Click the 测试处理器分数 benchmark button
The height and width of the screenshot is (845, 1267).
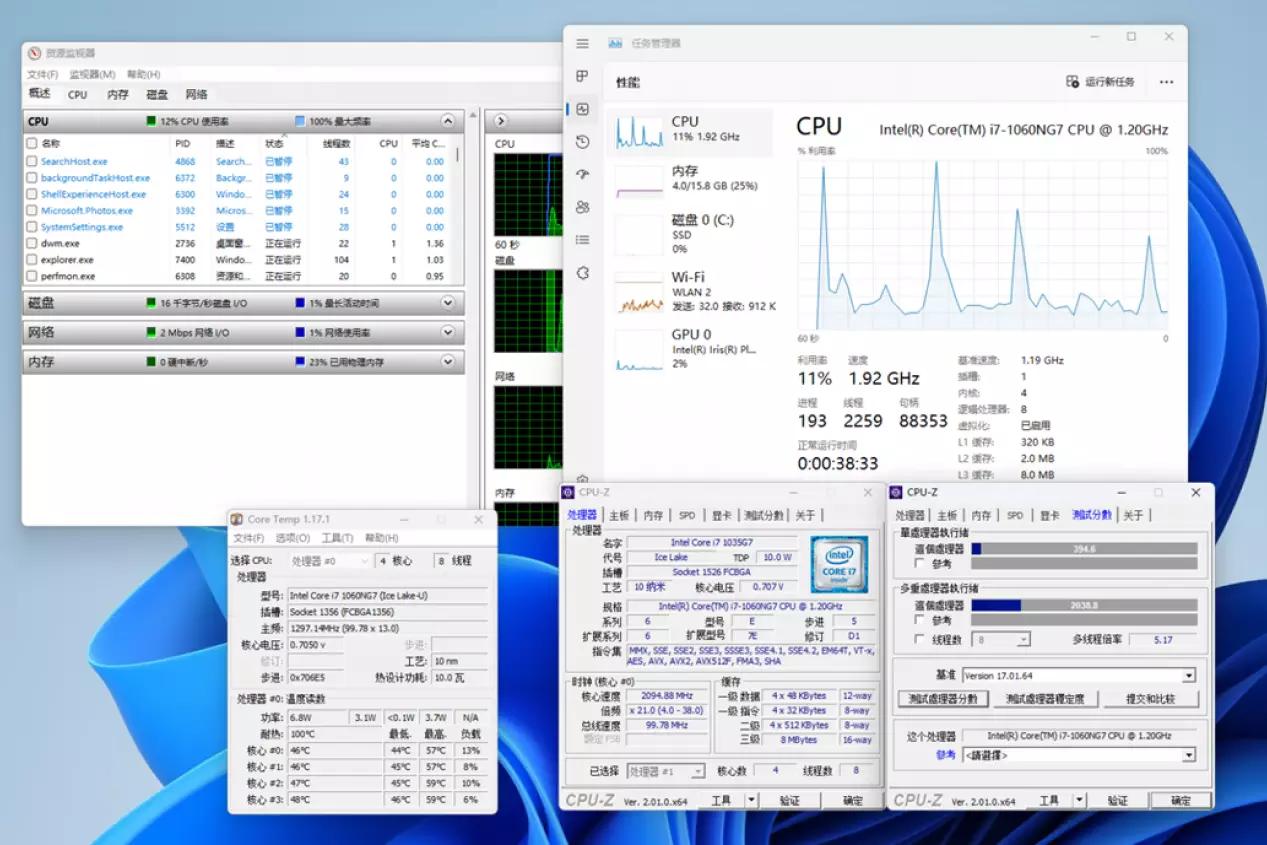click(942, 699)
